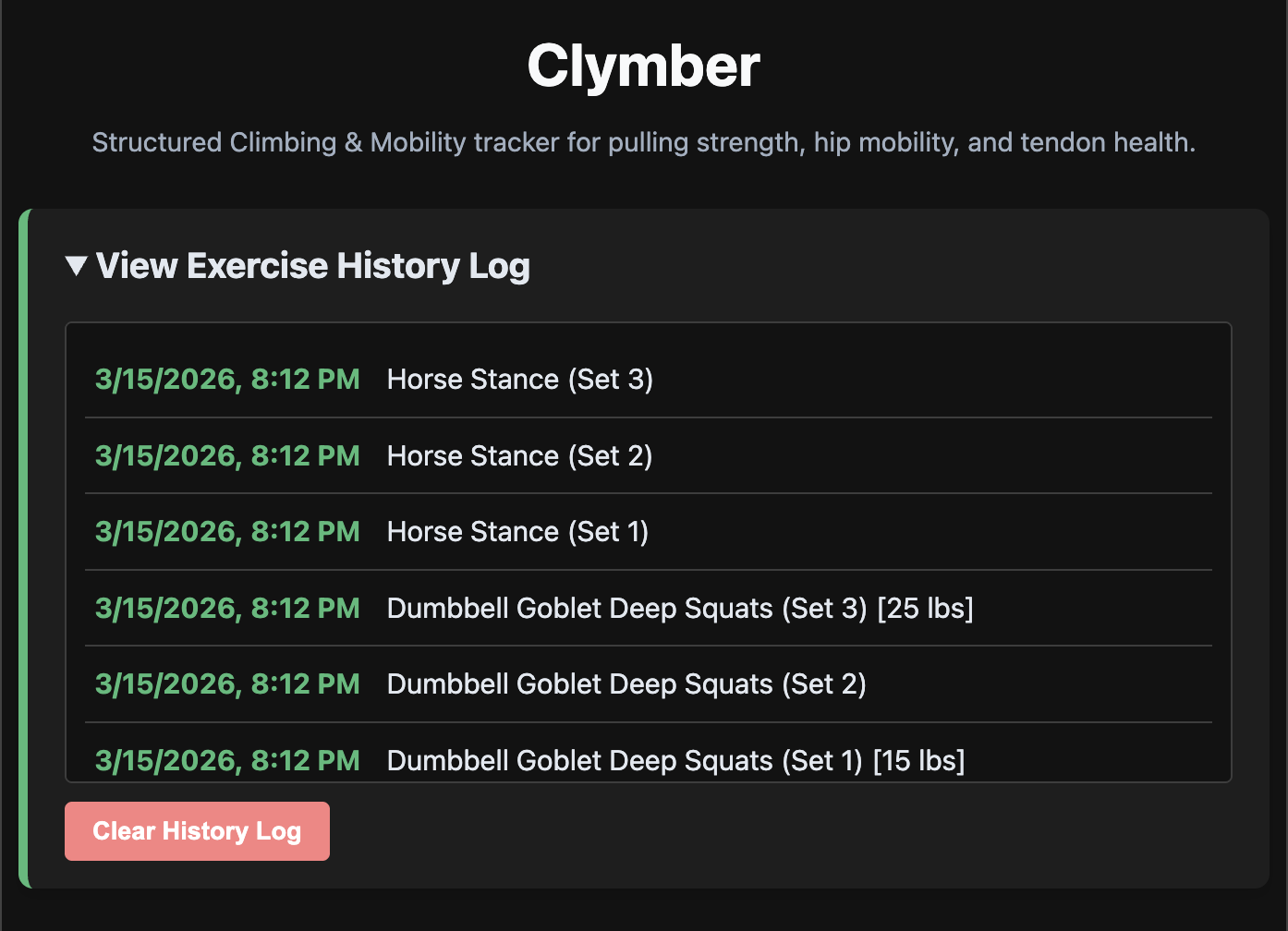Select the Dumbbell Goblet Deep Squats (Set 1) entry
Viewport: 1288px width, 931px height.
click(675, 761)
